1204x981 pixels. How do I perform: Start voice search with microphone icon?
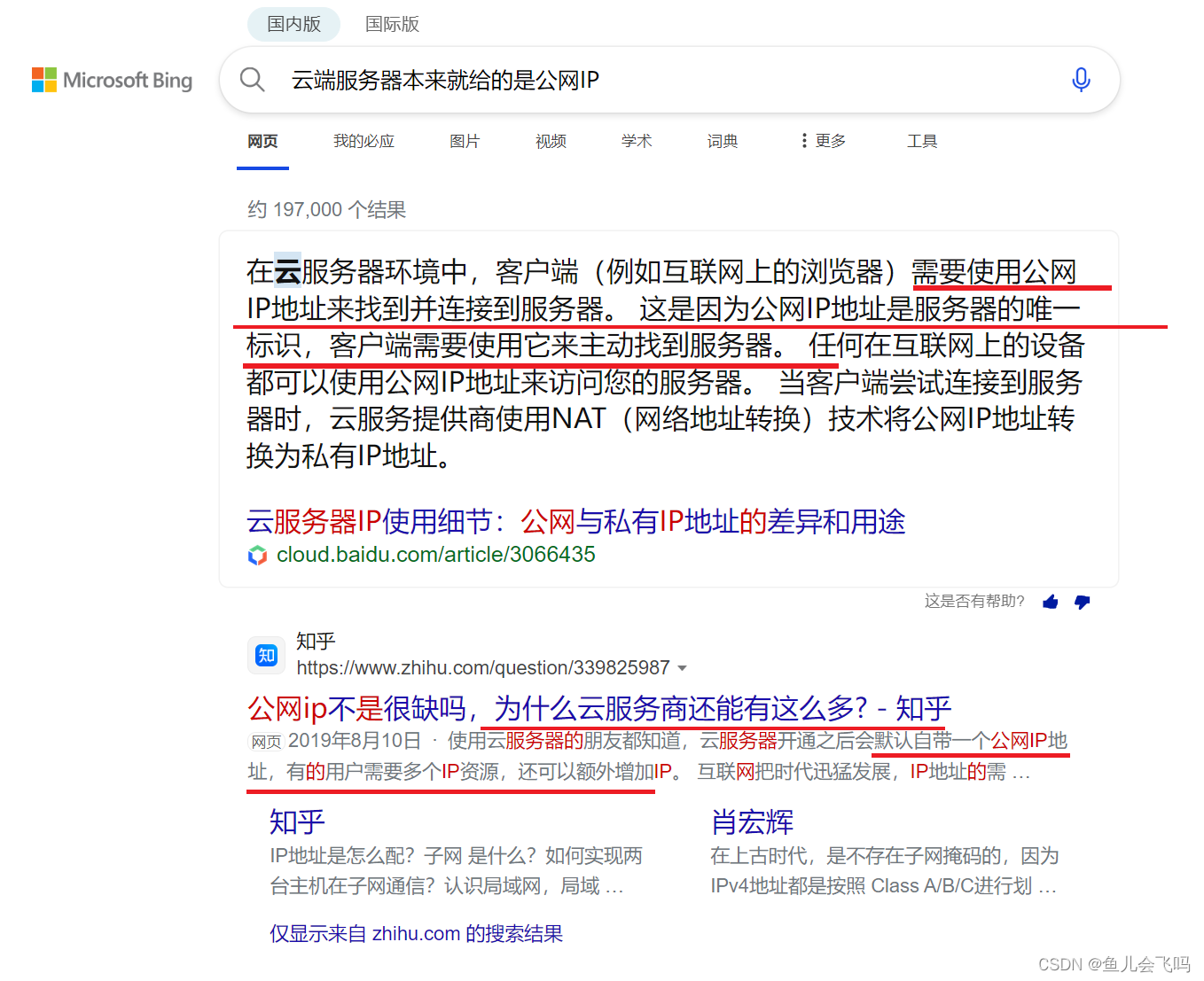coord(1081,80)
